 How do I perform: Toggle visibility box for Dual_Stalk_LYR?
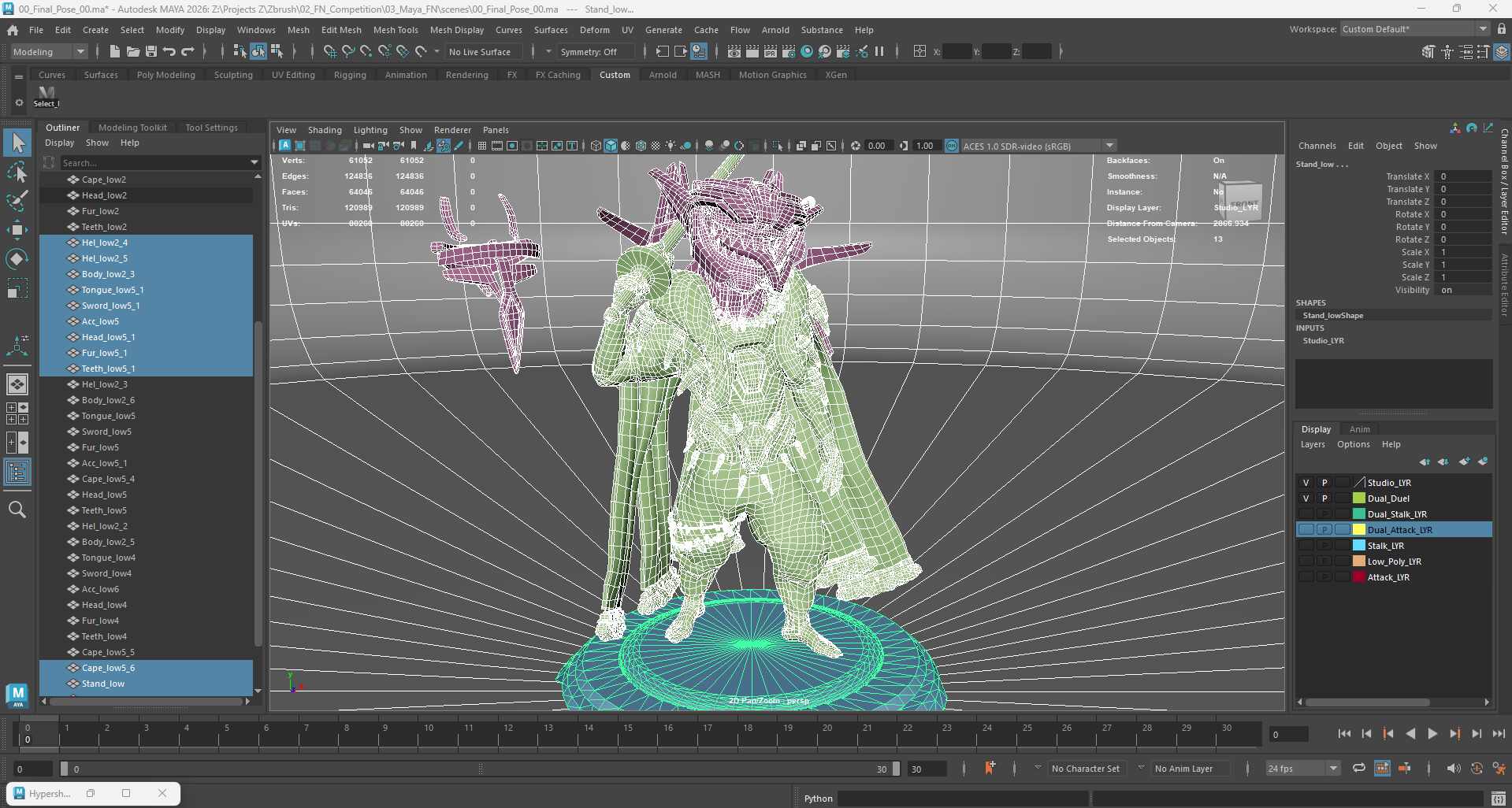tap(1306, 514)
